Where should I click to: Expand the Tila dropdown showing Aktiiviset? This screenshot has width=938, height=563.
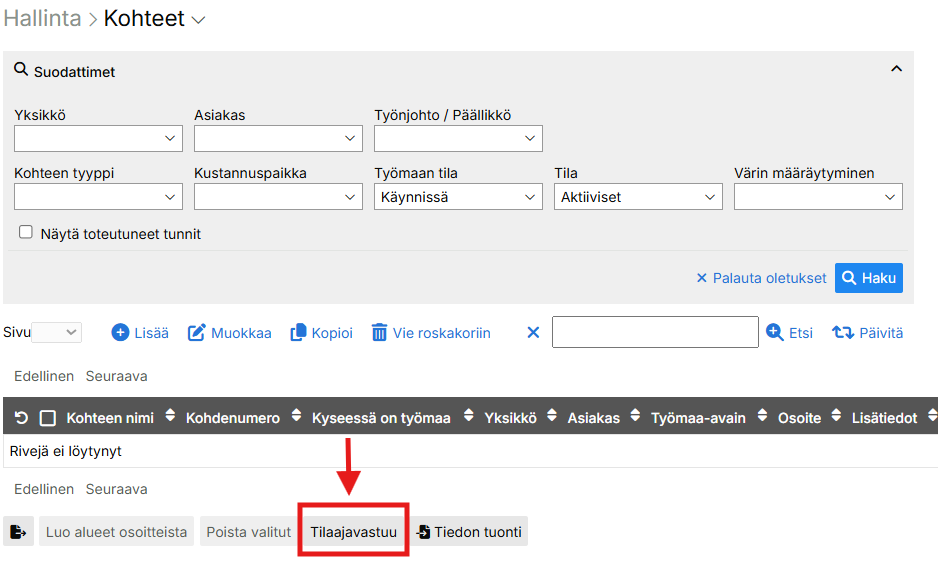638,197
